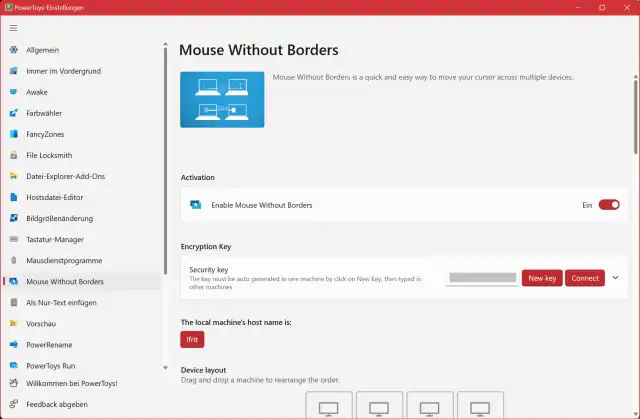
Task: Click the main content scrollbar thumb
Action: click(636, 117)
